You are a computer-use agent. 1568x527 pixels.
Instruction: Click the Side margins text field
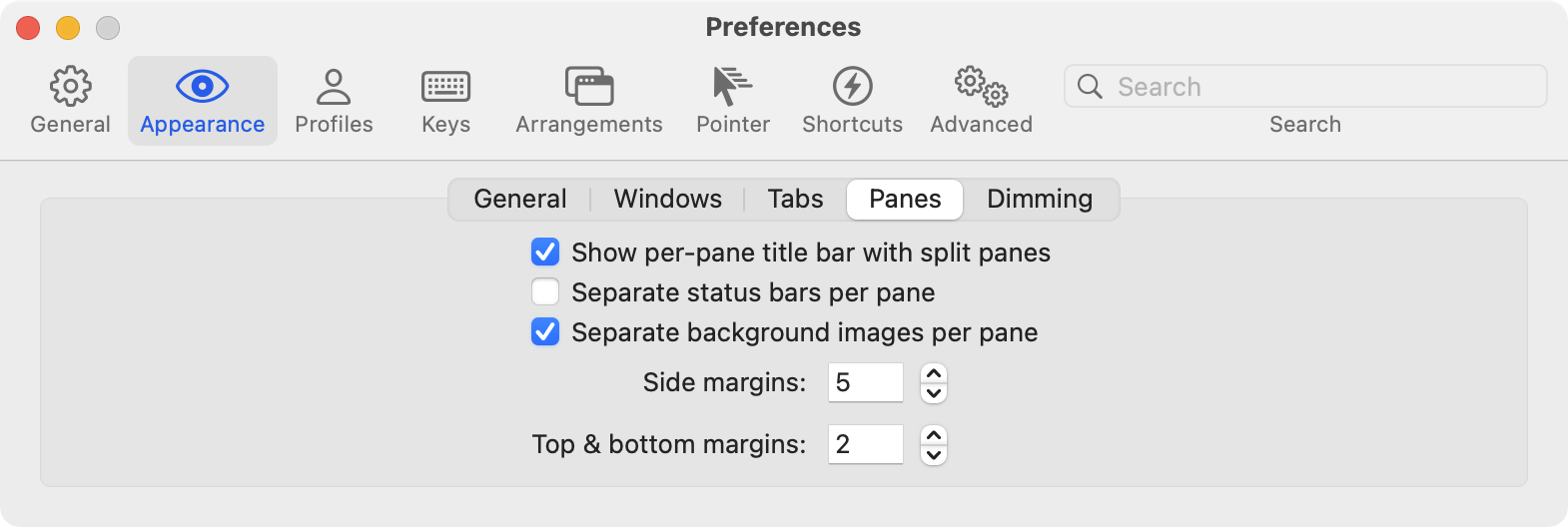tap(865, 382)
